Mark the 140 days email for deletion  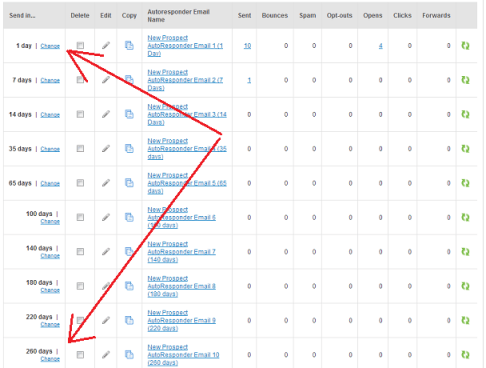pyautogui.click(x=80, y=252)
